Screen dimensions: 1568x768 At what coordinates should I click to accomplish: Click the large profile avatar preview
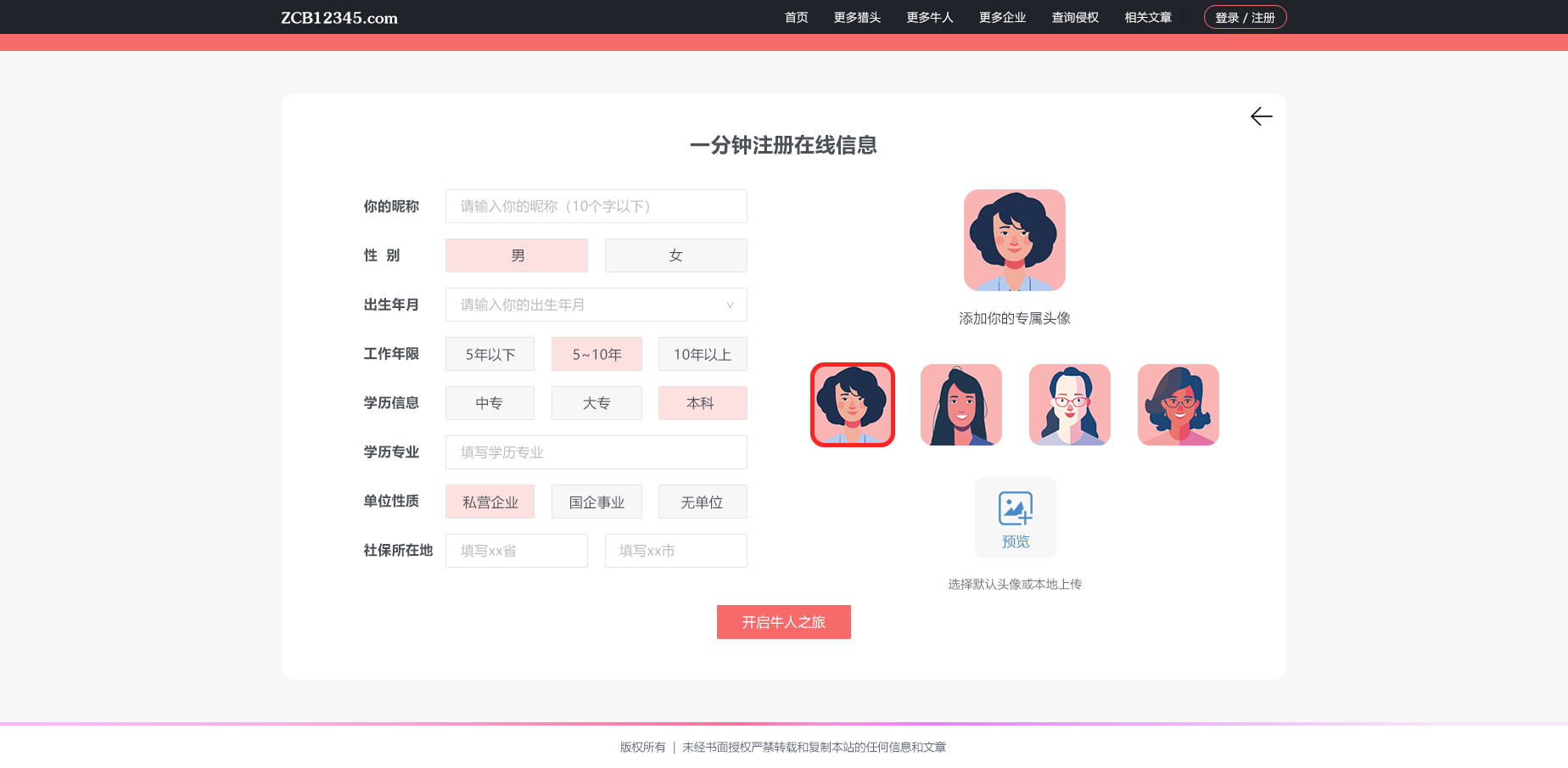[1015, 240]
